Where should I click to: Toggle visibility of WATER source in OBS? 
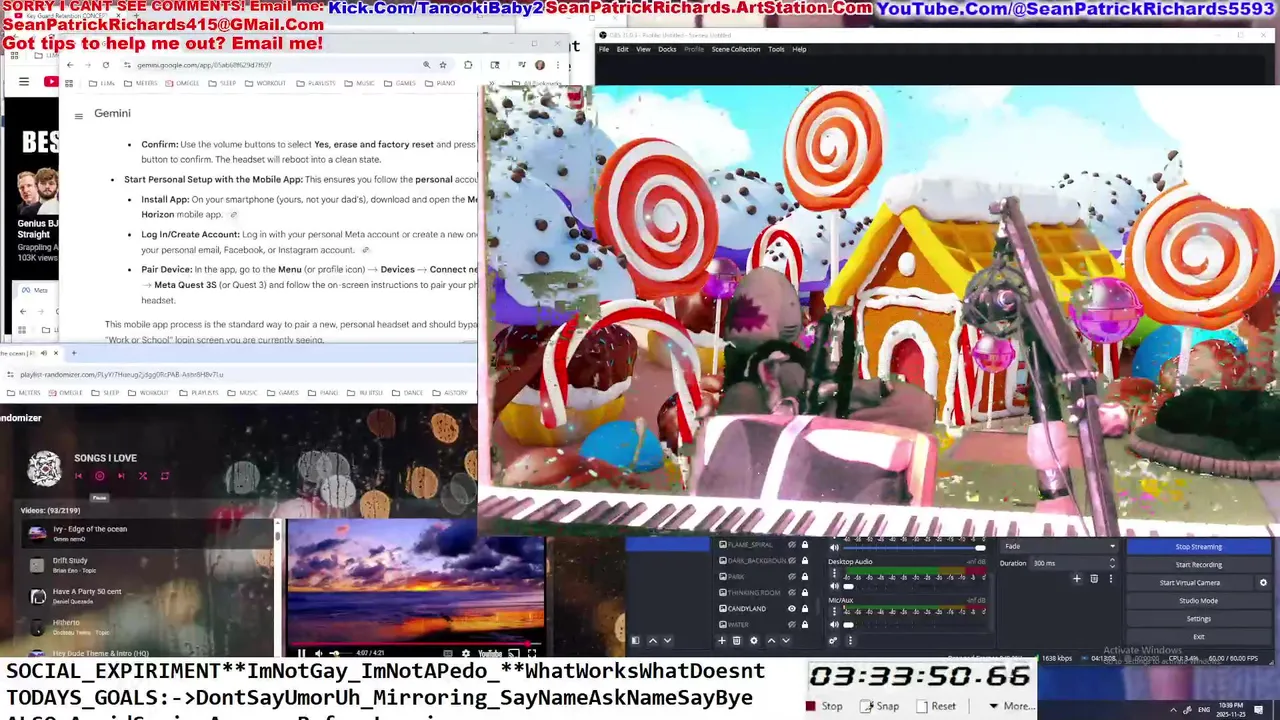[792, 625]
